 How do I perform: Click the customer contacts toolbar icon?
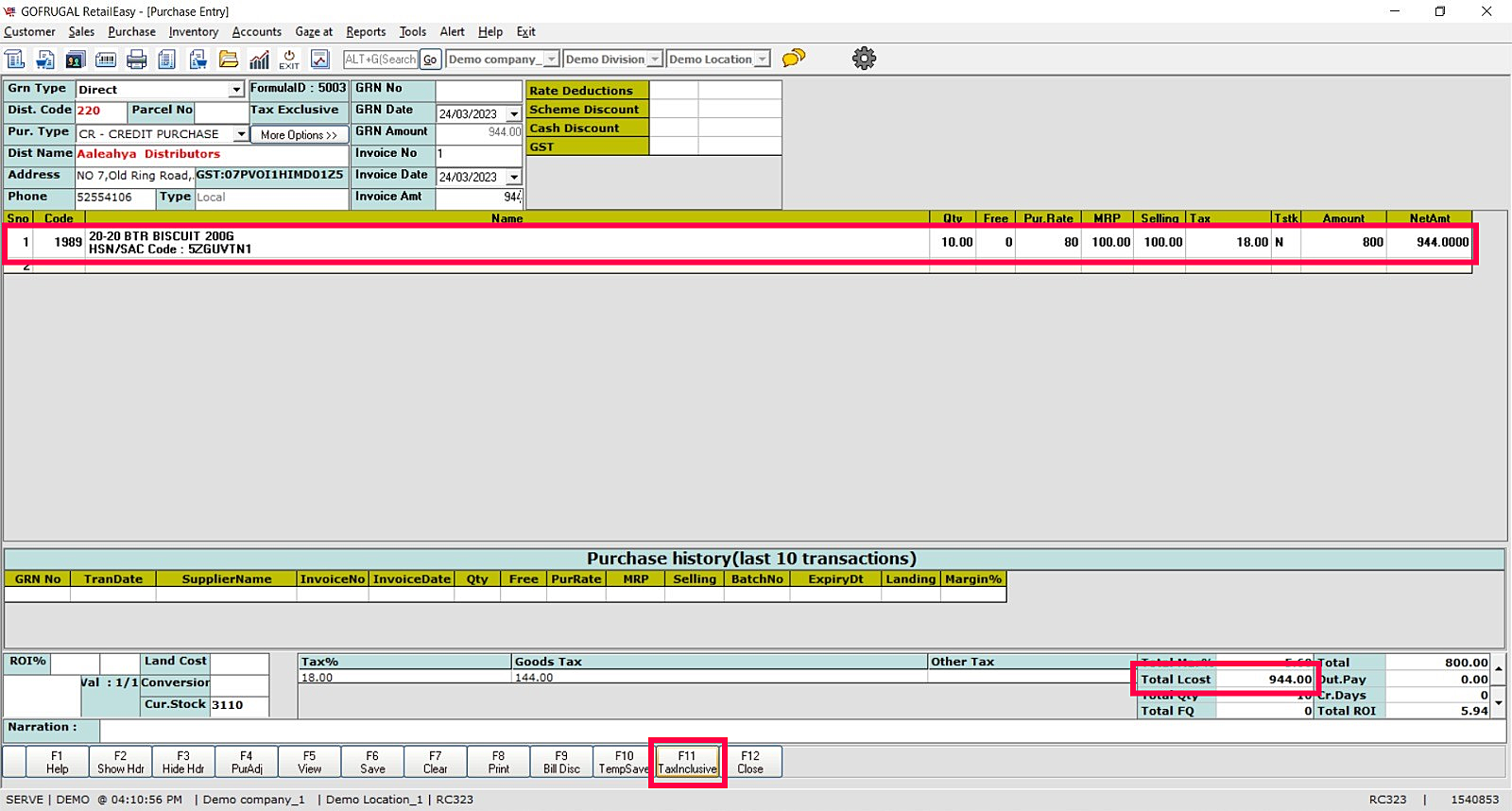point(76,59)
